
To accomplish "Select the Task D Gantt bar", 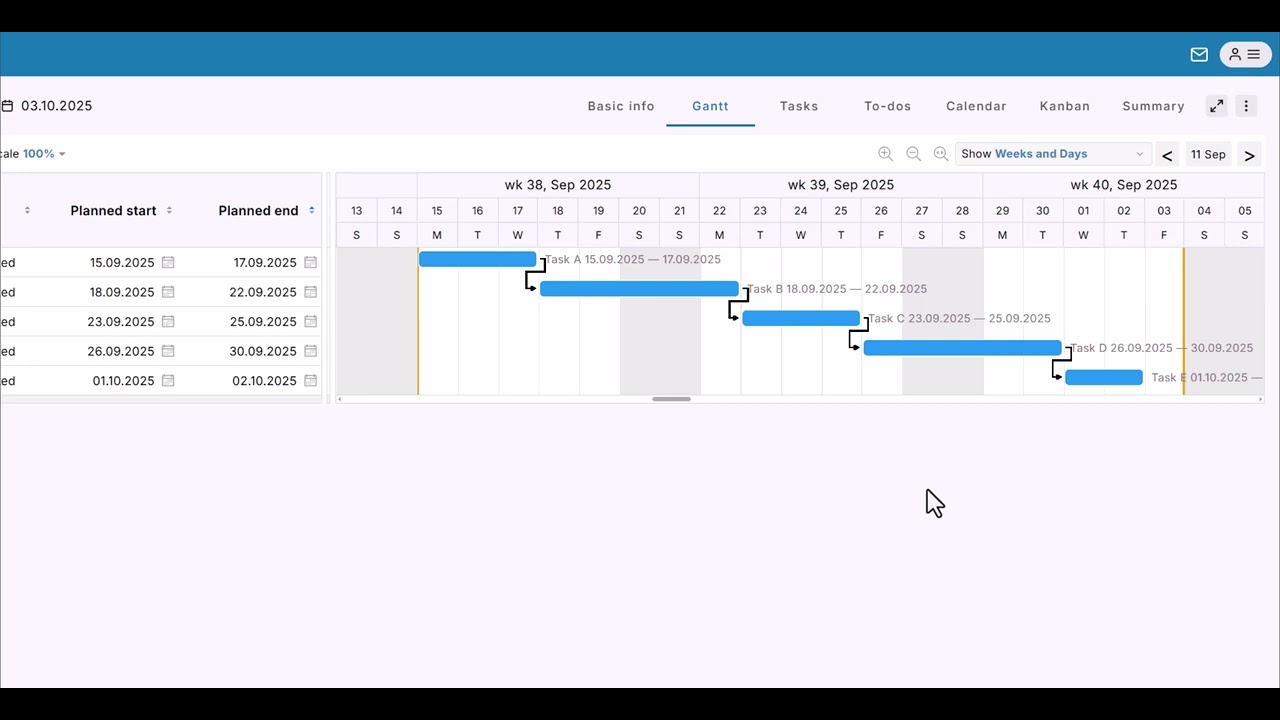I will (962, 348).
